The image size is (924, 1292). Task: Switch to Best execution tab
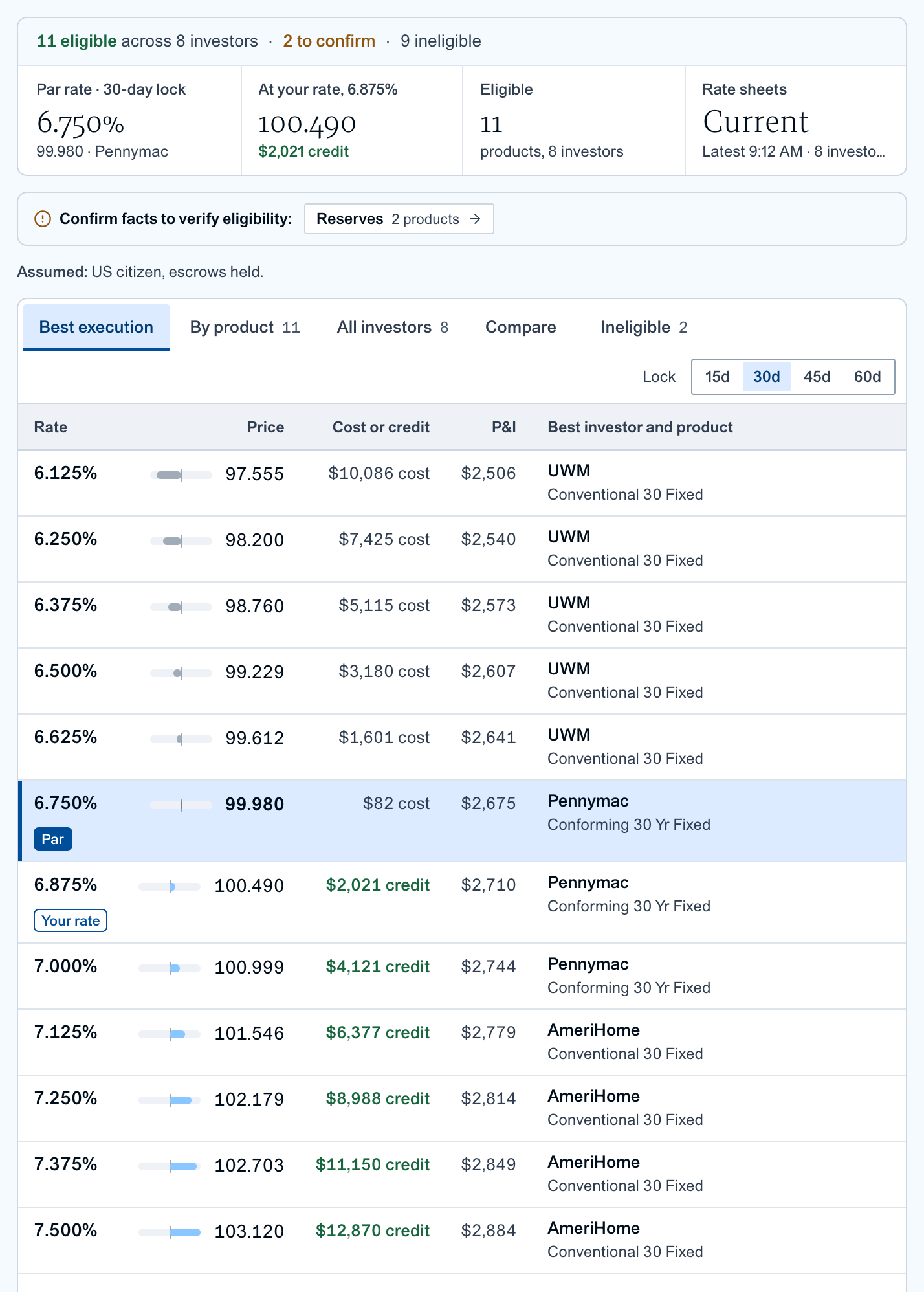click(x=96, y=328)
